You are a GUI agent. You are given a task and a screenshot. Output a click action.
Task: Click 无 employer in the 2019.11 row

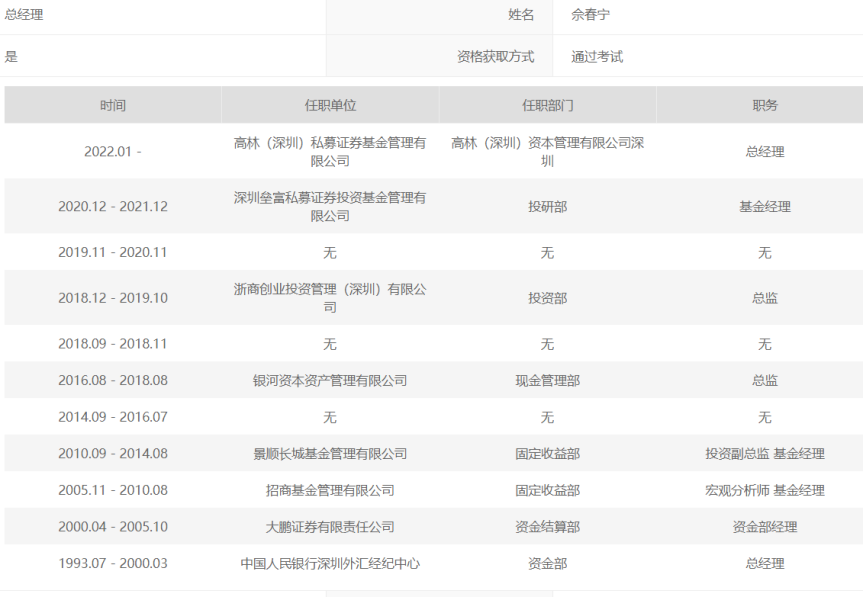(330, 252)
